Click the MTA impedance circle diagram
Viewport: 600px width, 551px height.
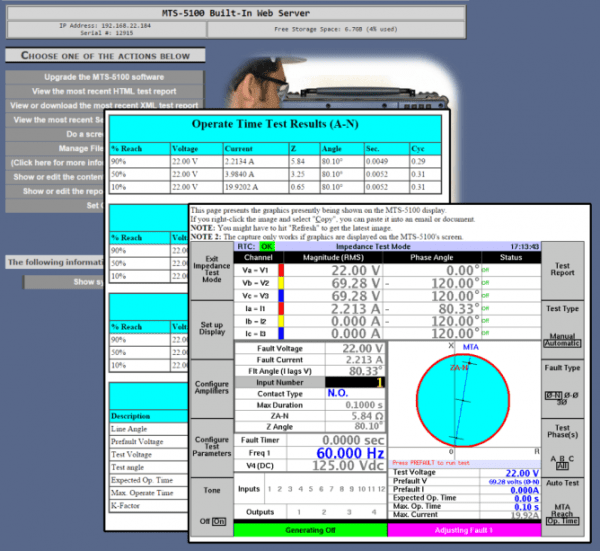tap(463, 400)
